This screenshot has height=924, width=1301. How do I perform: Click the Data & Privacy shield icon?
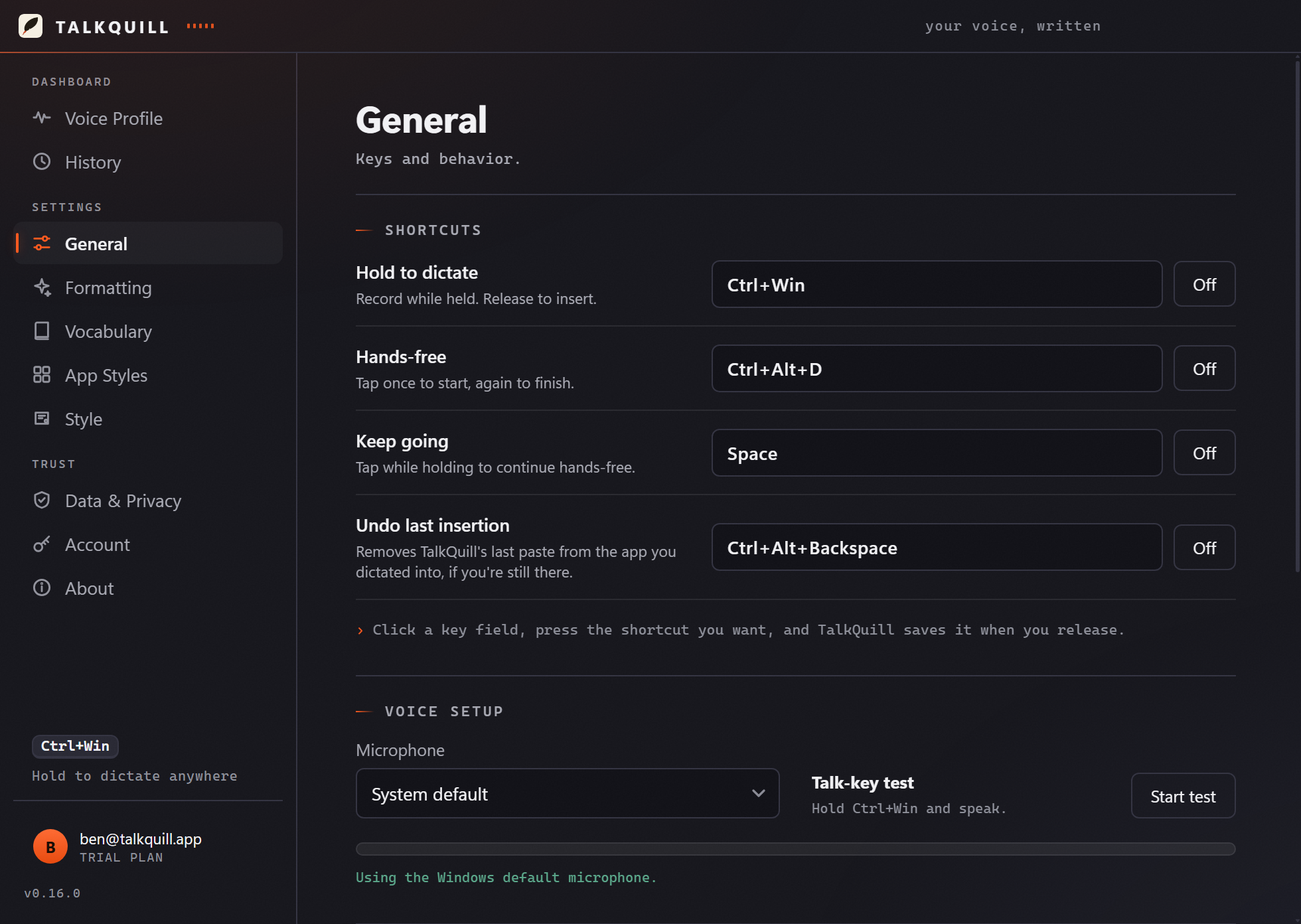(42, 501)
